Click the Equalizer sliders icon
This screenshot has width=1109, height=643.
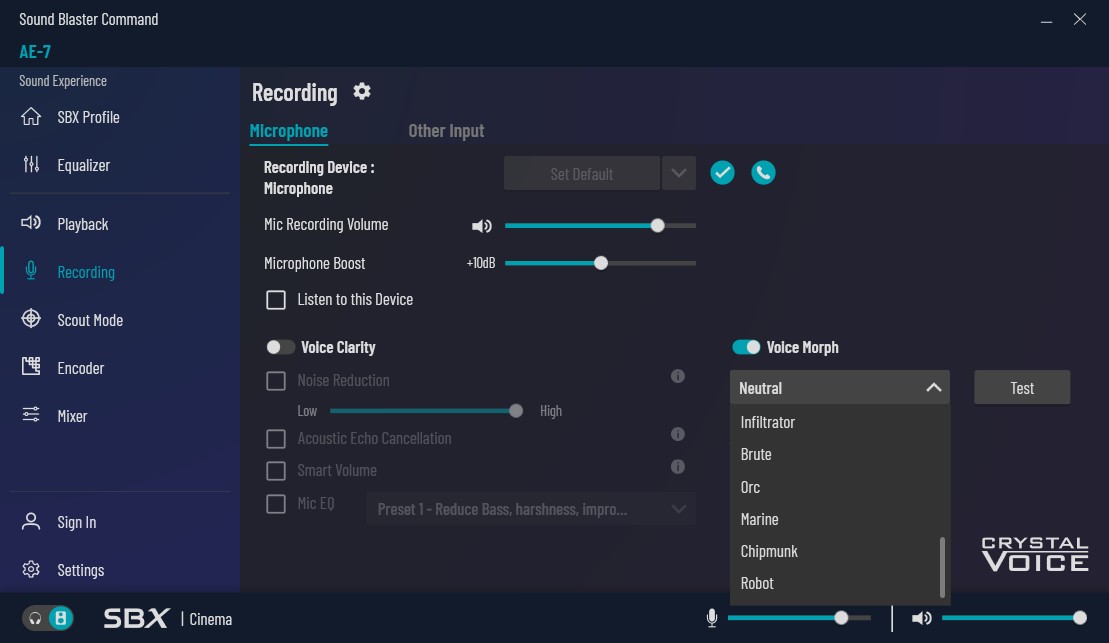pyautogui.click(x=31, y=164)
